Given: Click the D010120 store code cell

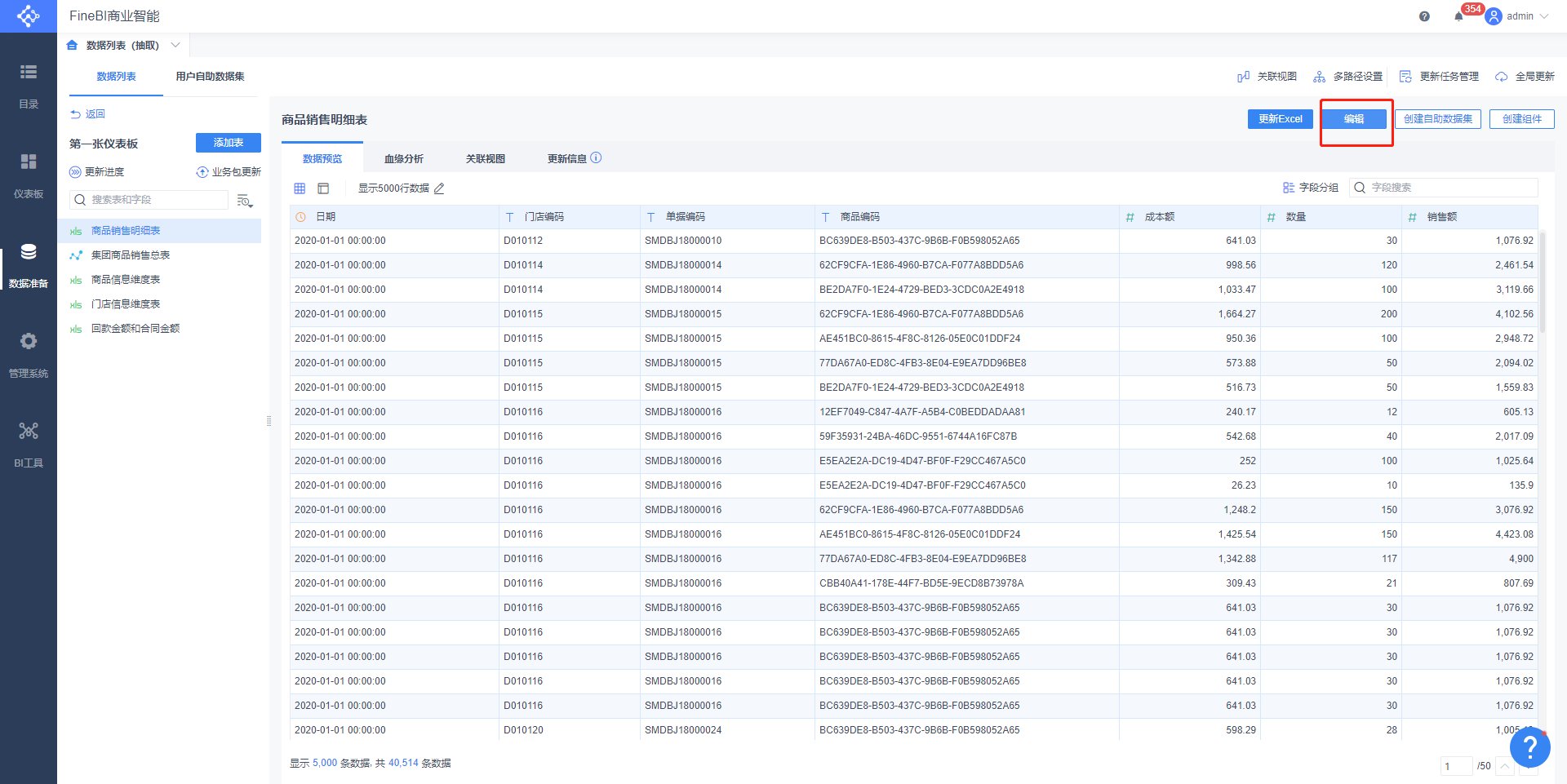Looking at the screenshot, I should pos(570,730).
